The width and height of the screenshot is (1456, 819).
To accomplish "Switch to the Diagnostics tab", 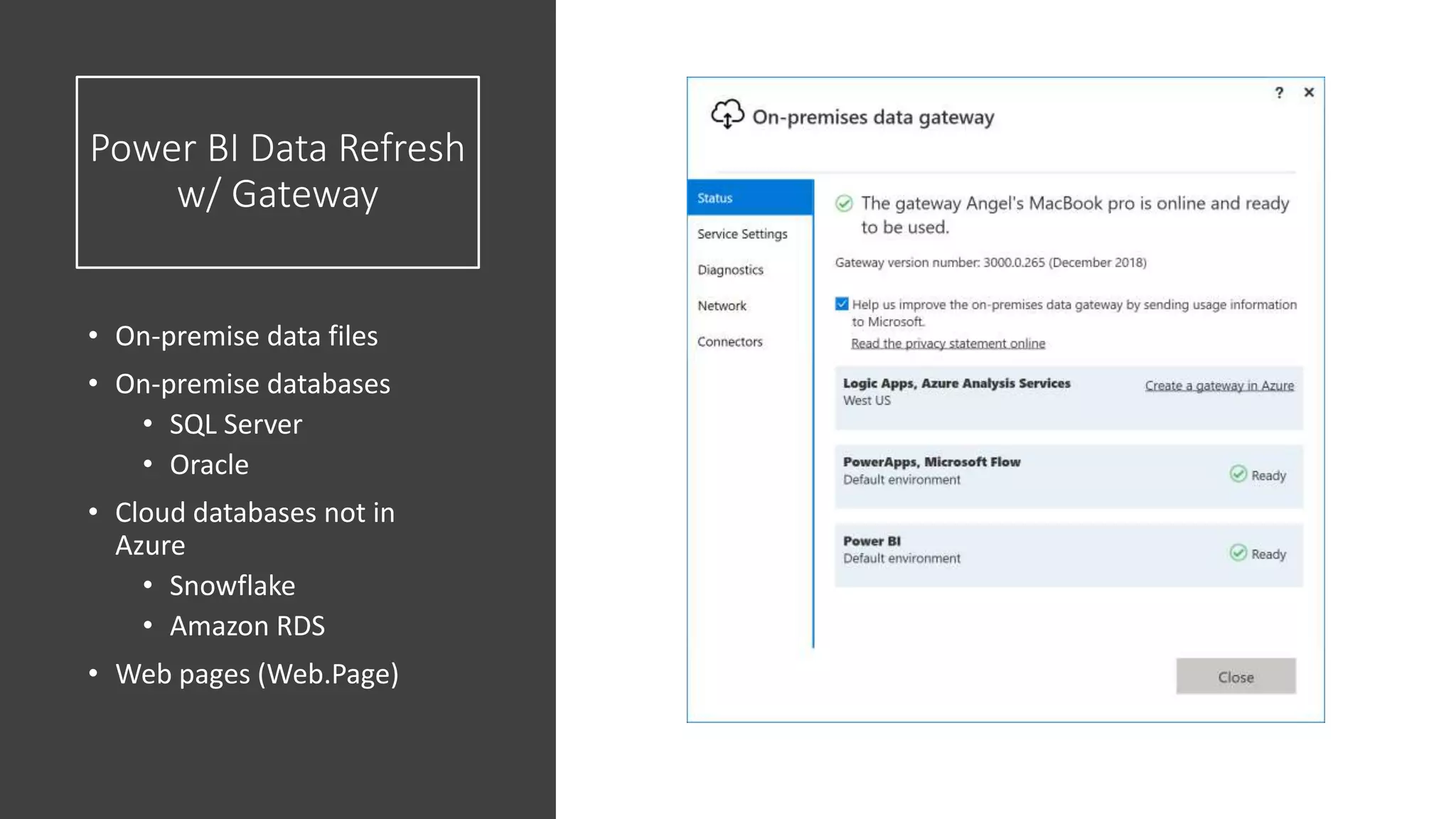I will coord(730,270).
